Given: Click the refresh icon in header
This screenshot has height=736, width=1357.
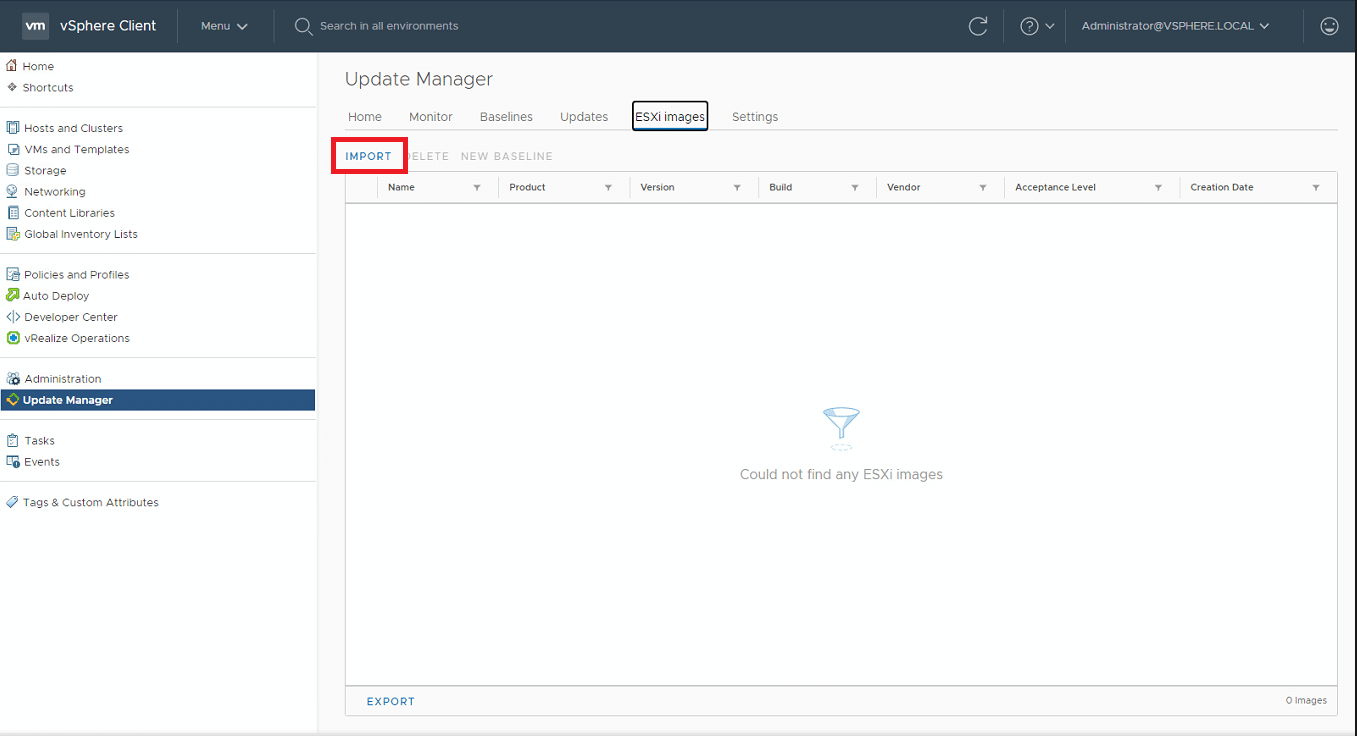Looking at the screenshot, I should point(978,26).
